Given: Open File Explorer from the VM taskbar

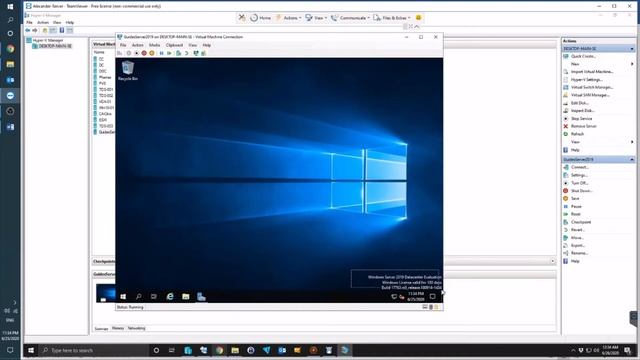Looking at the screenshot, I should click(x=186, y=296).
